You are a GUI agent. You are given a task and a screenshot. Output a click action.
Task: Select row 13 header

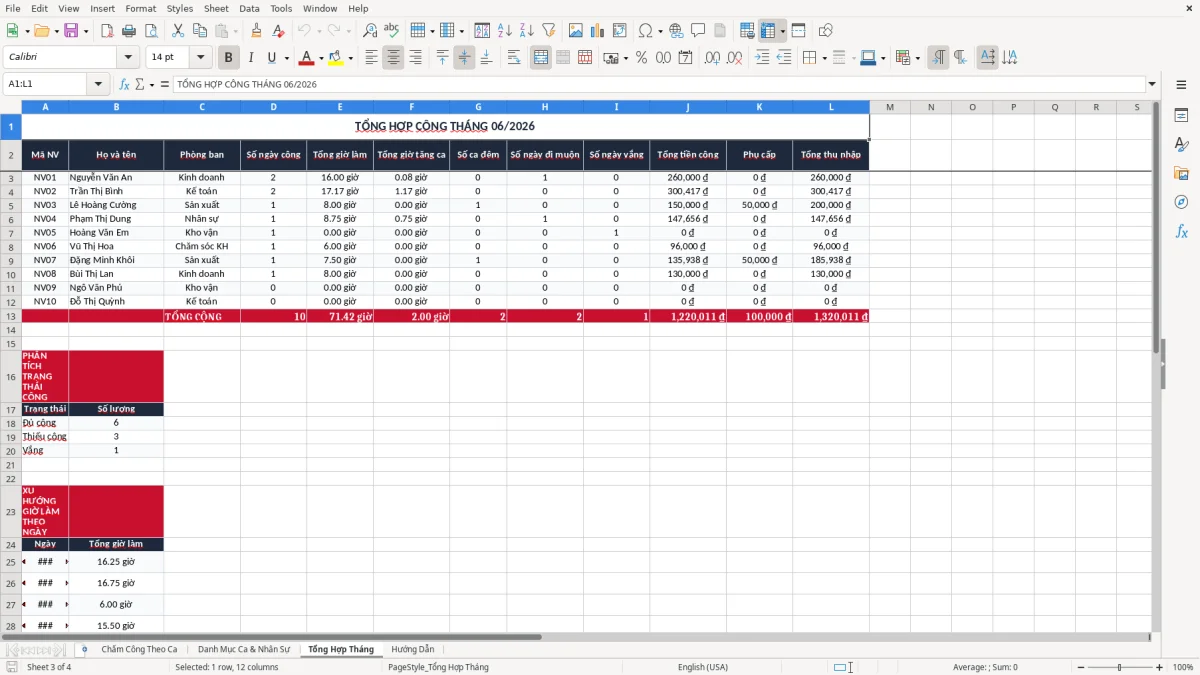(x=11, y=316)
